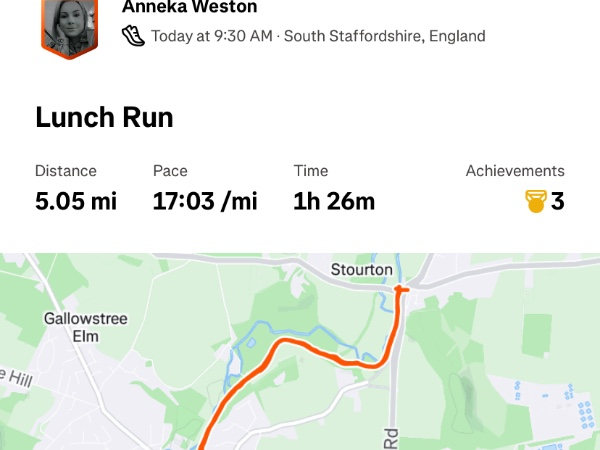Click the Distance stat label
This screenshot has width=600, height=450.
point(66,171)
